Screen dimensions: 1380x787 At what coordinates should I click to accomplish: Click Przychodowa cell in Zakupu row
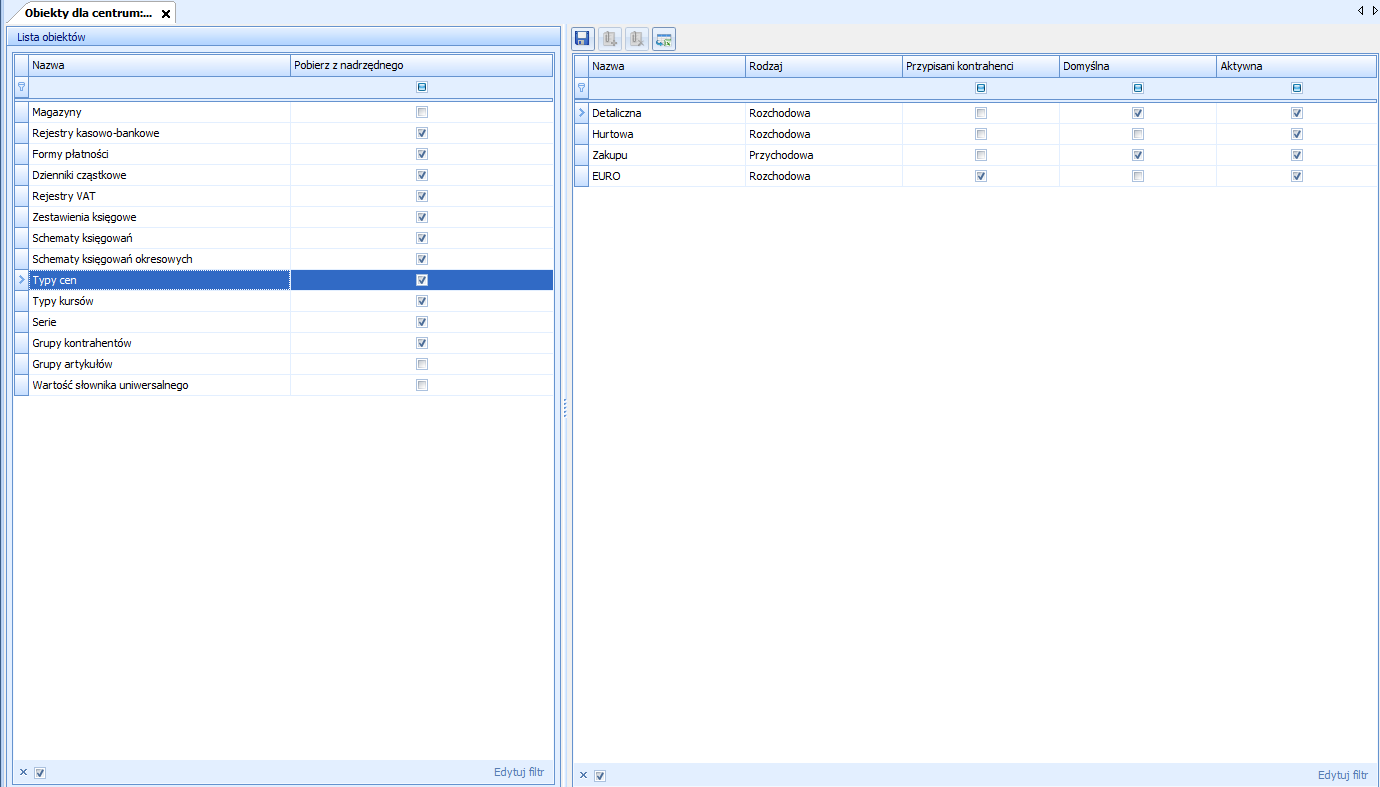[x=824, y=155]
